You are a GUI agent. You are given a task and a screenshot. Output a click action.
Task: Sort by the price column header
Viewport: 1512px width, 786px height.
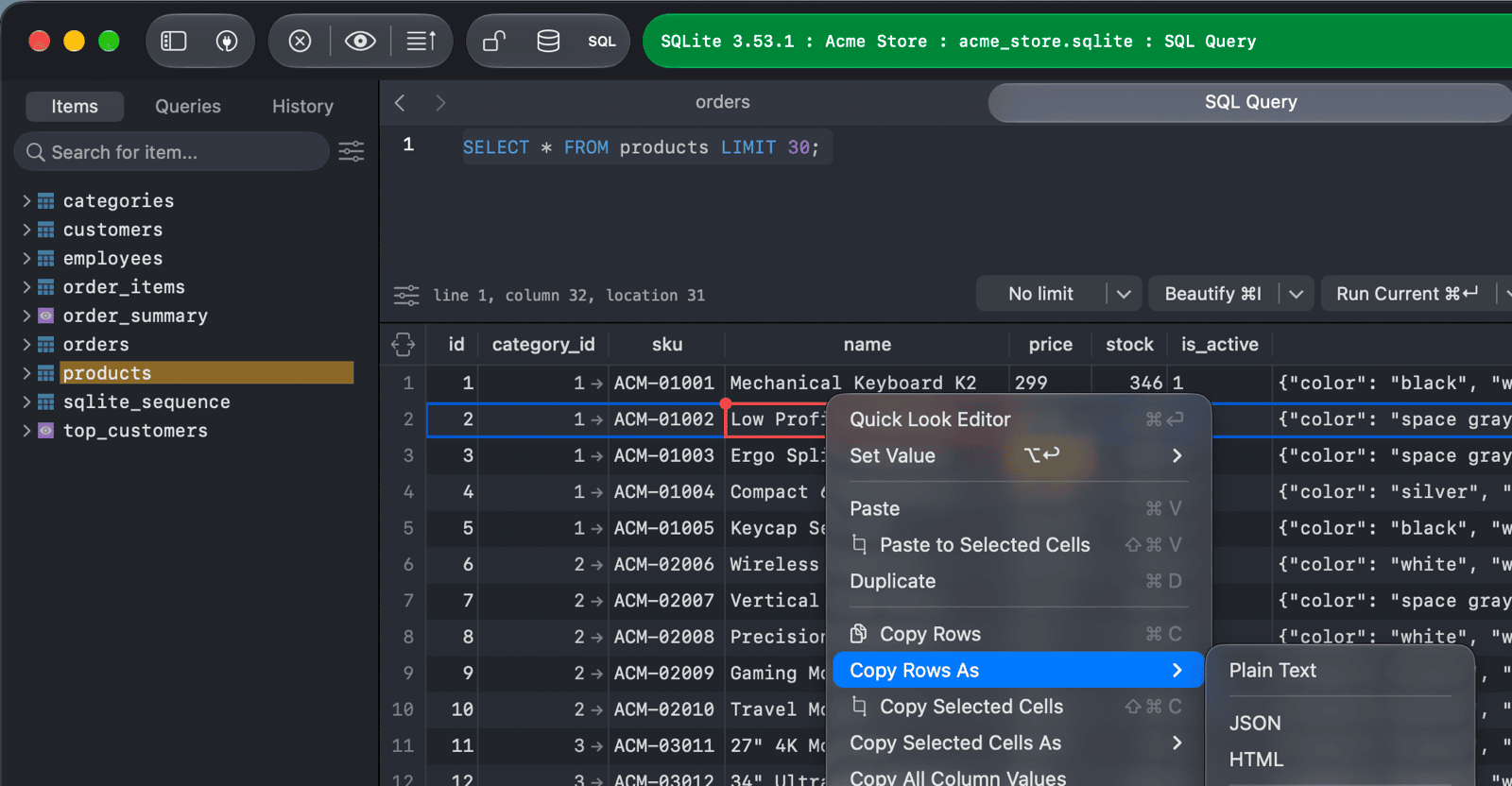(1051, 345)
